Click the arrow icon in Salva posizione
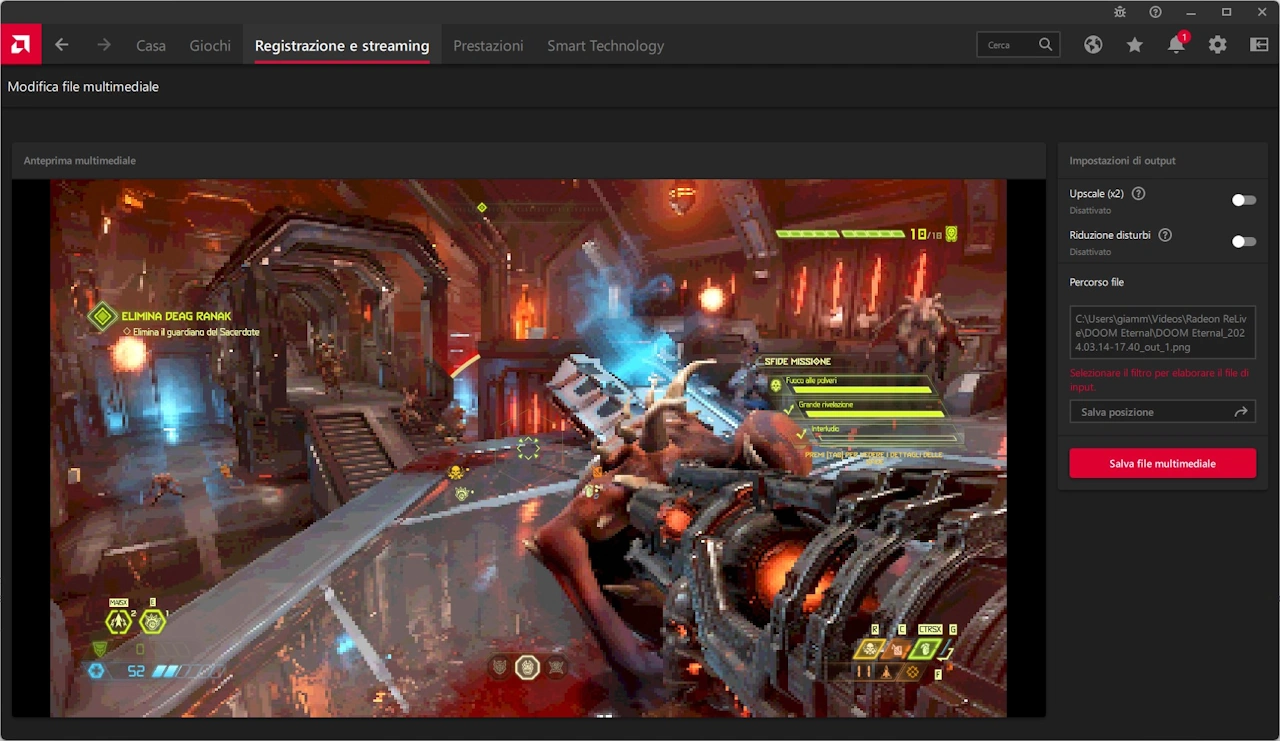This screenshot has width=1280, height=741. pyautogui.click(x=1241, y=411)
